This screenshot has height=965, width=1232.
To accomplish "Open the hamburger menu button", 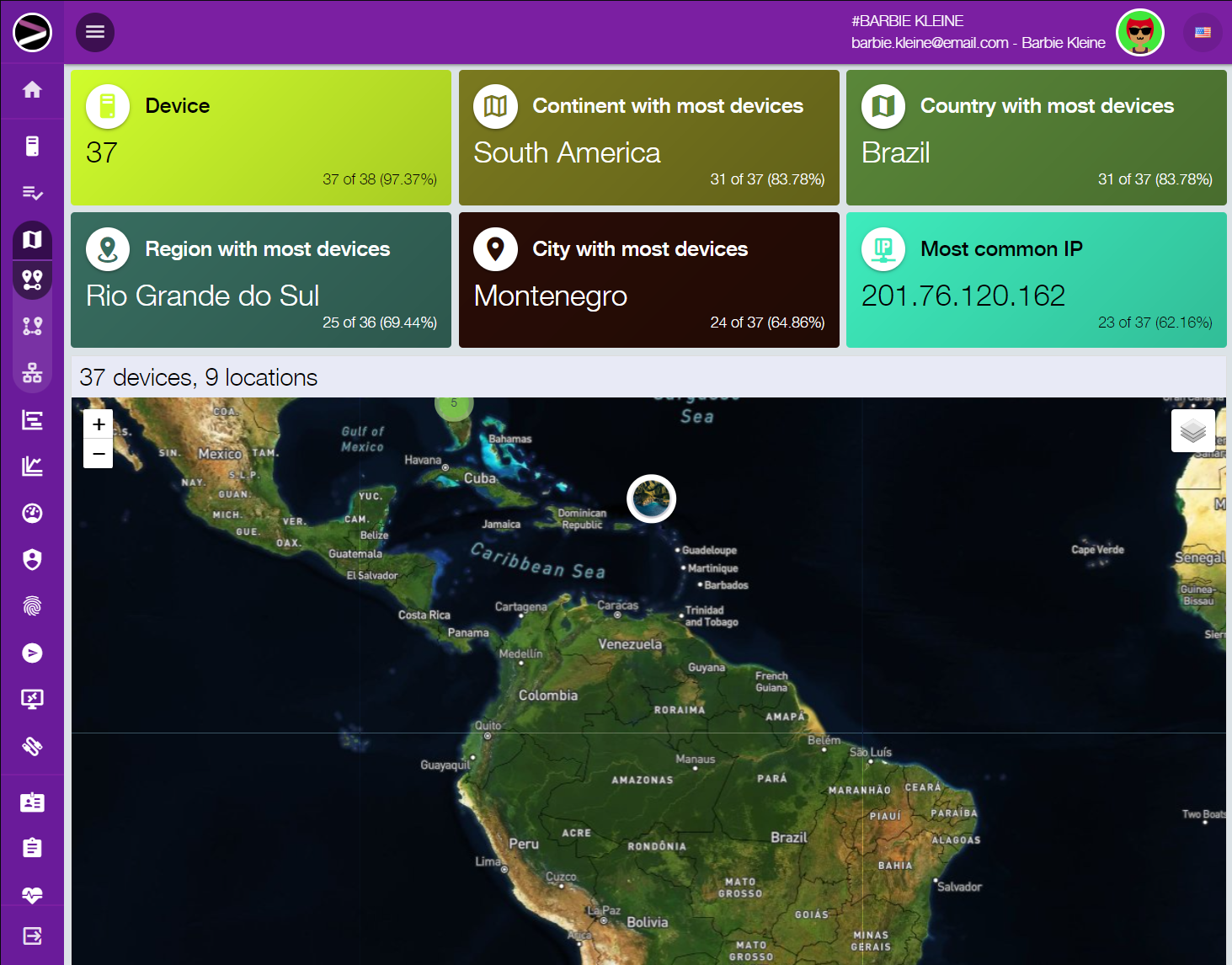I will [x=95, y=32].
